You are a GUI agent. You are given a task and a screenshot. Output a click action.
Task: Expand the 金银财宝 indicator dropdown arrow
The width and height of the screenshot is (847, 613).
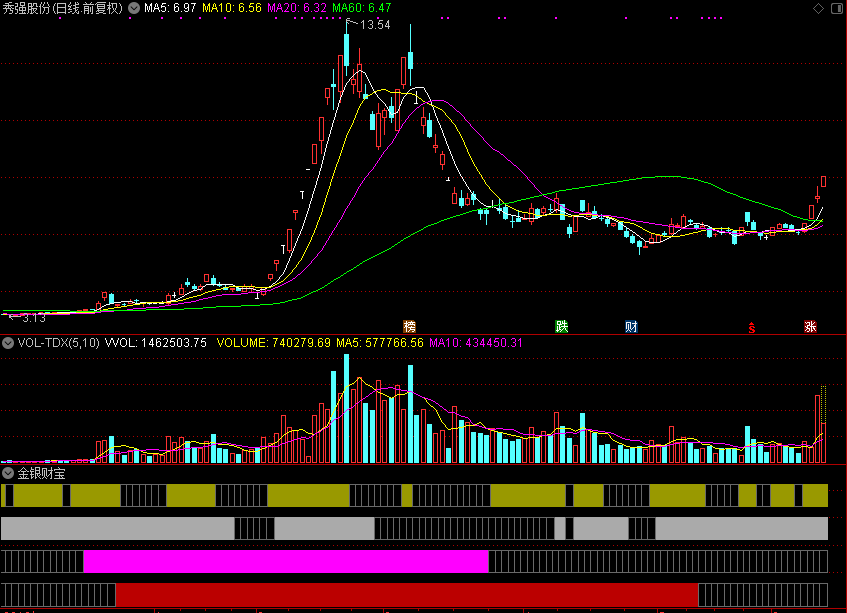pyautogui.click(x=8, y=474)
